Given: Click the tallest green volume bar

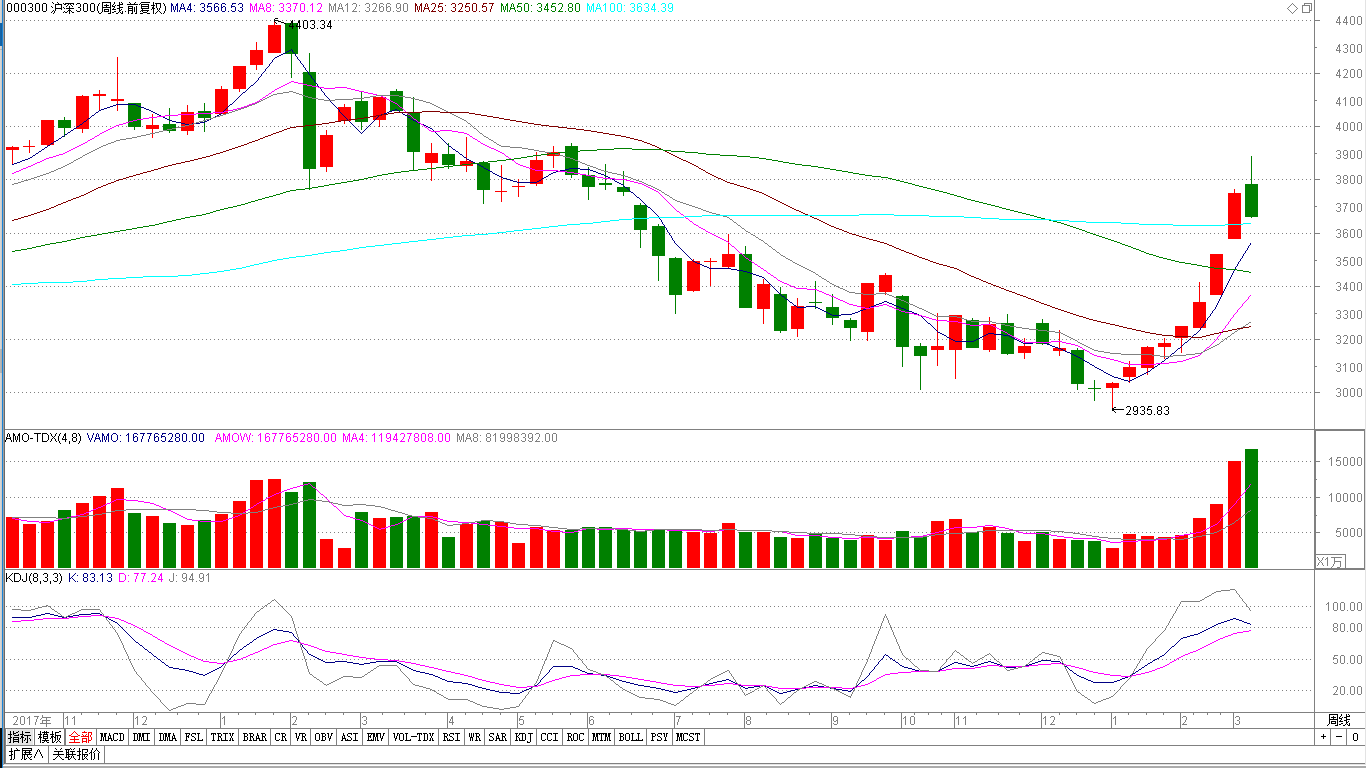Looking at the screenshot, I should [x=1251, y=508].
